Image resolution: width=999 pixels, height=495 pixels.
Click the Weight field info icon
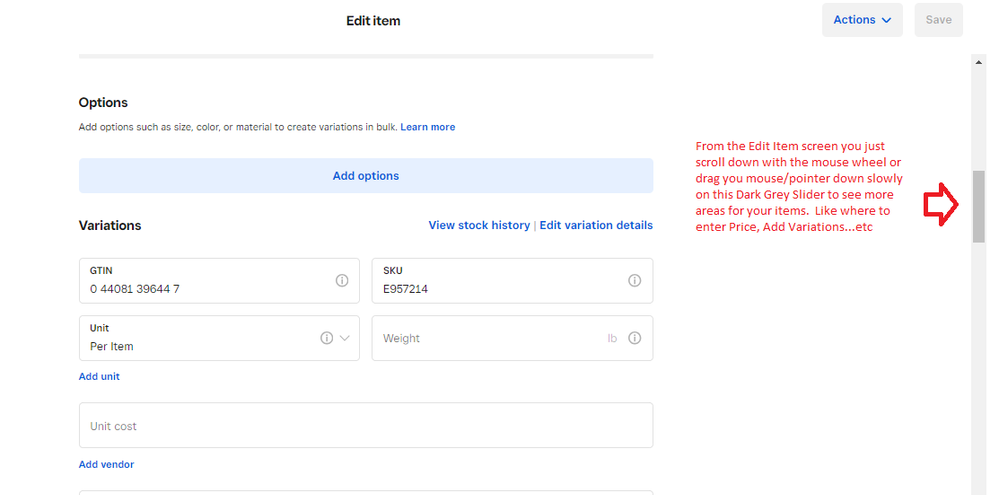[x=634, y=338]
